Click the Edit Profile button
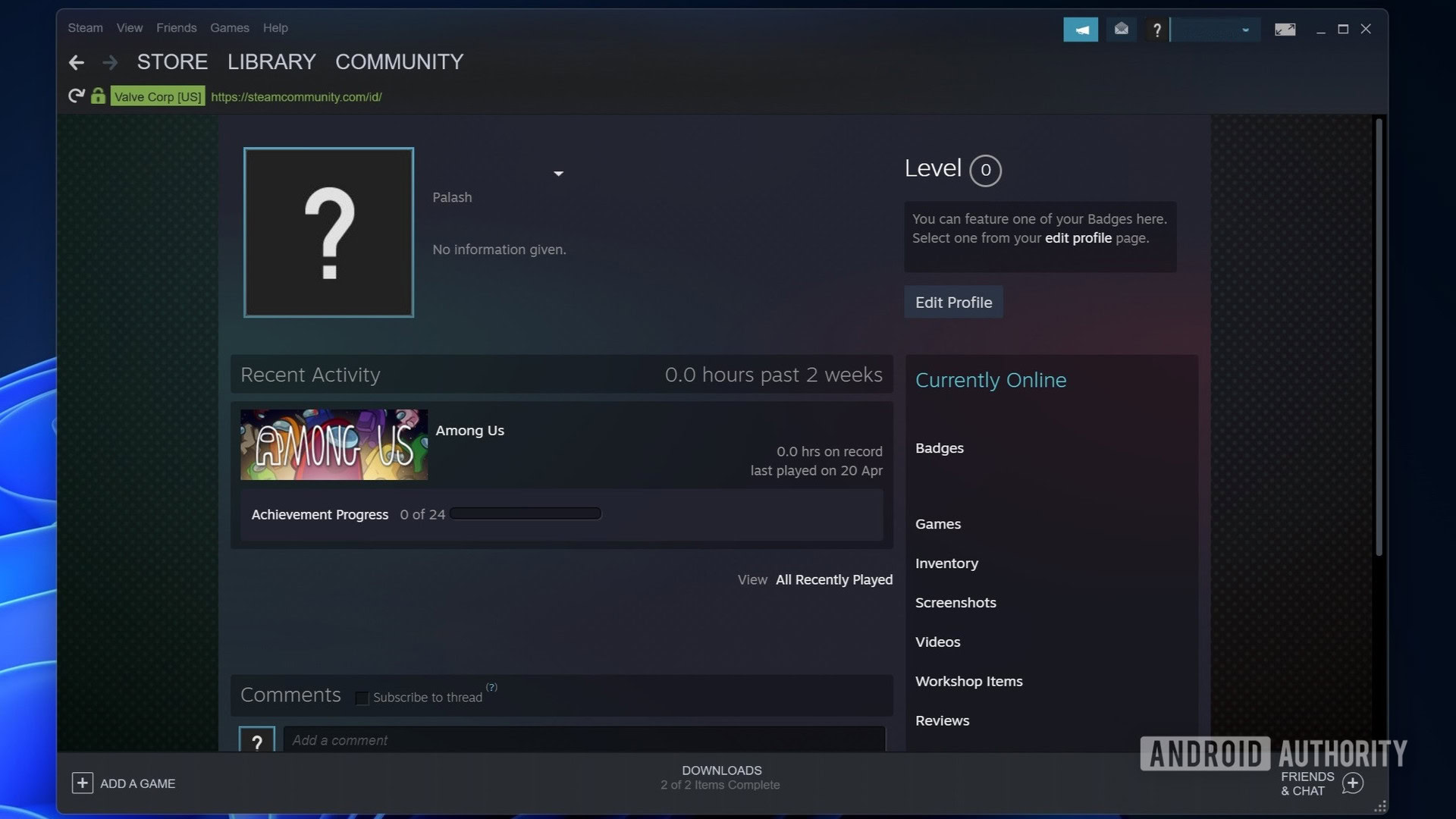This screenshot has height=819, width=1456. (953, 302)
